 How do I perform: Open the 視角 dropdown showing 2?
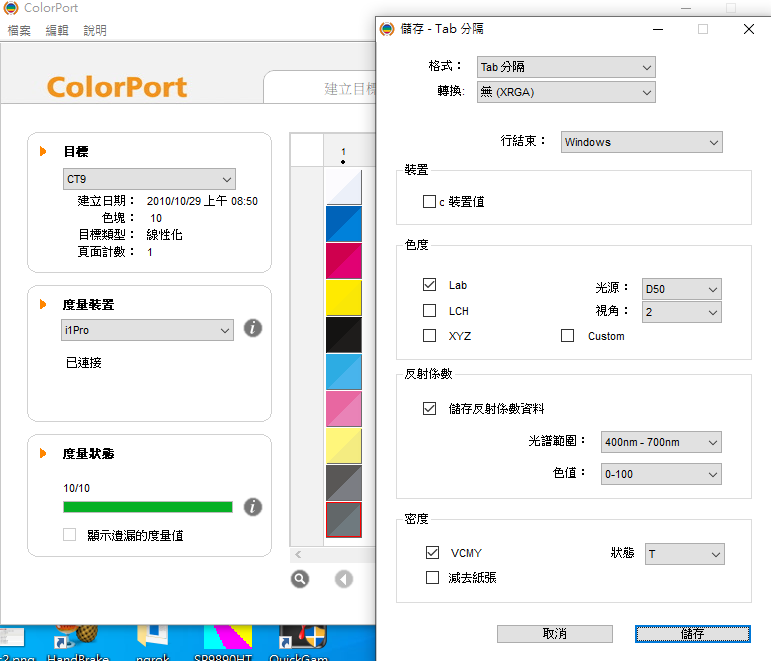coord(682,312)
